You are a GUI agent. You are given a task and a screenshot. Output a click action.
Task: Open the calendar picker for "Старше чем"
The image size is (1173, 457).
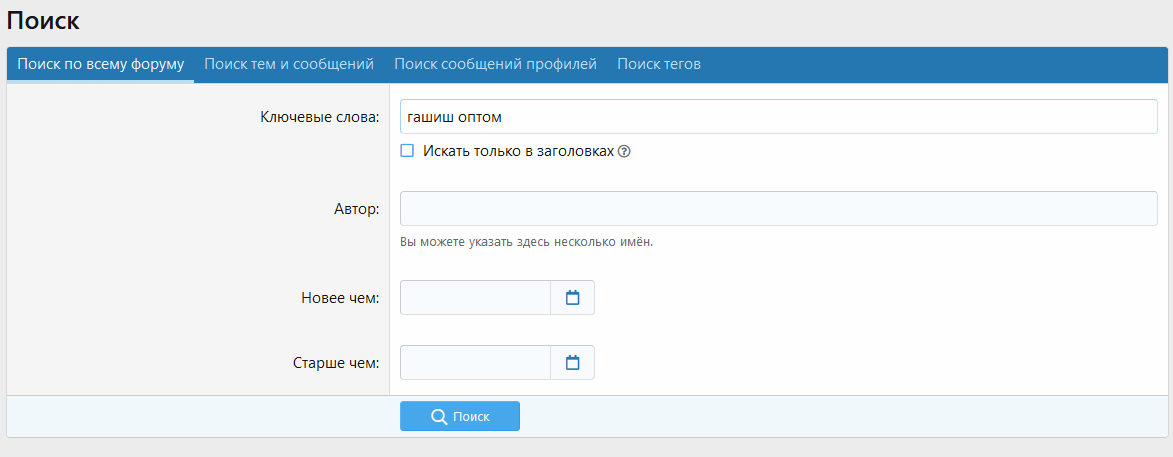(x=573, y=363)
